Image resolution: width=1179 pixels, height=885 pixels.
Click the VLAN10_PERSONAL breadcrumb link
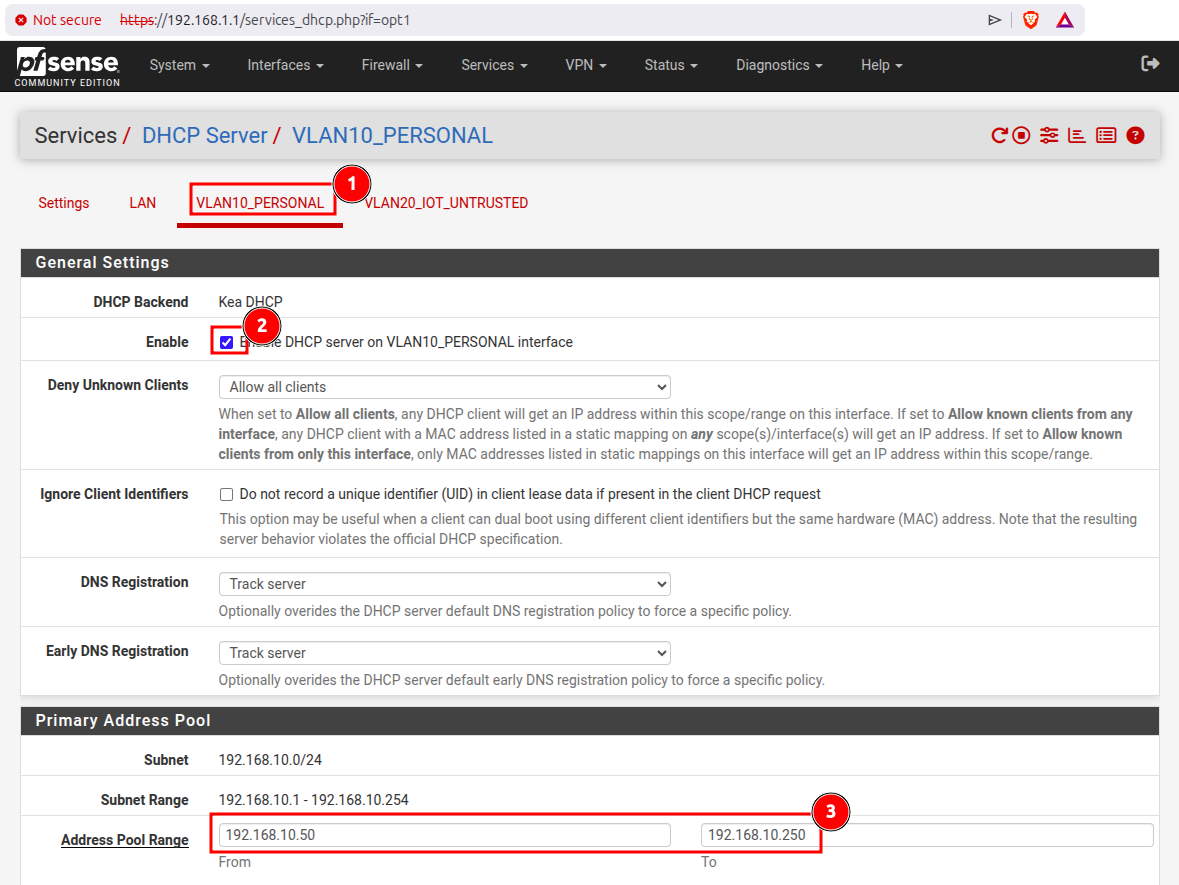coord(392,135)
